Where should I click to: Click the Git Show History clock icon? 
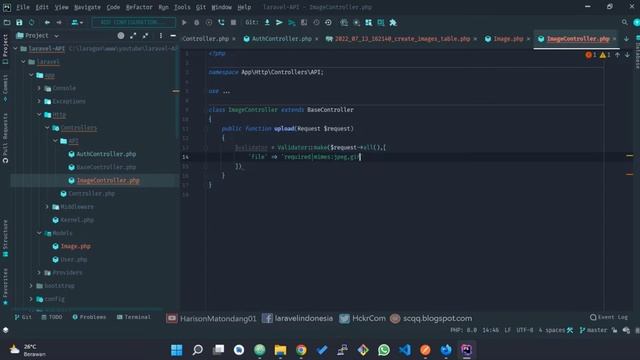click(316, 22)
